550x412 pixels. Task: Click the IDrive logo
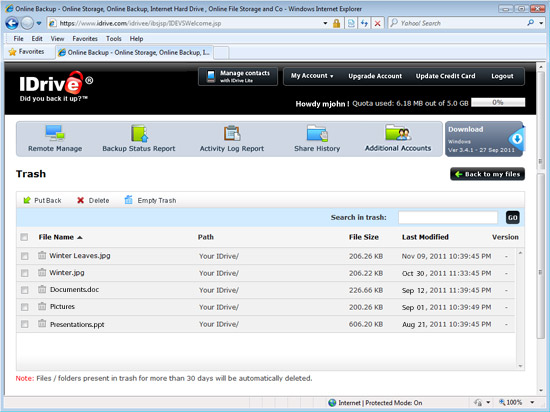click(x=56, y=86)
